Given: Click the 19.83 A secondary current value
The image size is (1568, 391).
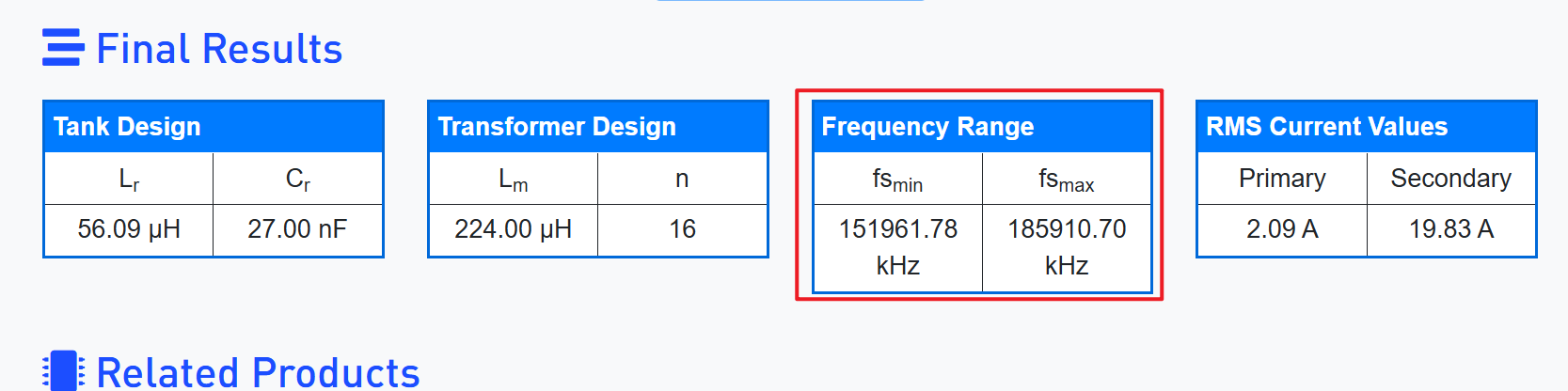Looking at the screenshot, I should (x=1450, y=229).
